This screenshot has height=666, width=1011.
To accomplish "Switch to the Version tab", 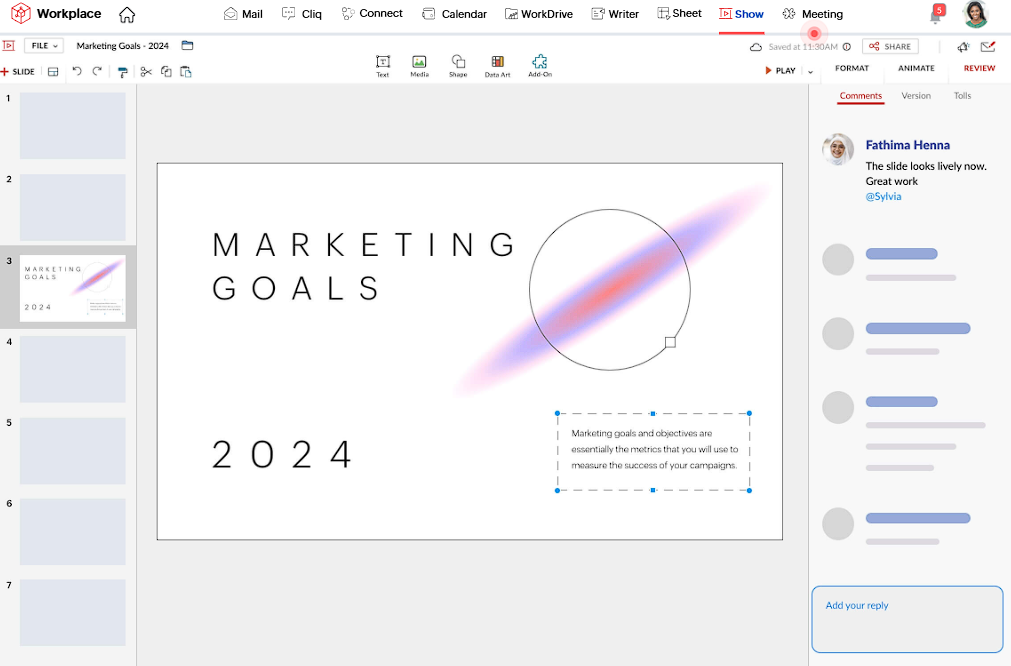I will click(x=915, y=96).
